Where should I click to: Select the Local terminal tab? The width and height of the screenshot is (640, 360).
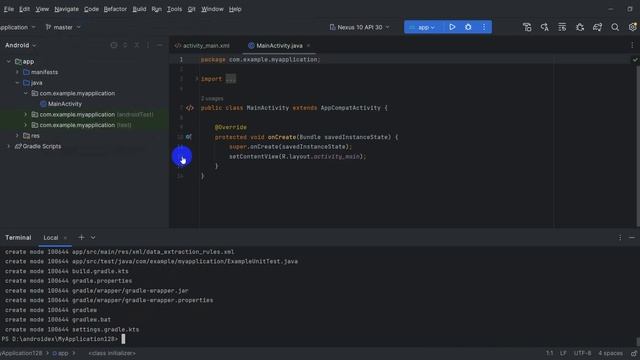[x=51, y=238]
